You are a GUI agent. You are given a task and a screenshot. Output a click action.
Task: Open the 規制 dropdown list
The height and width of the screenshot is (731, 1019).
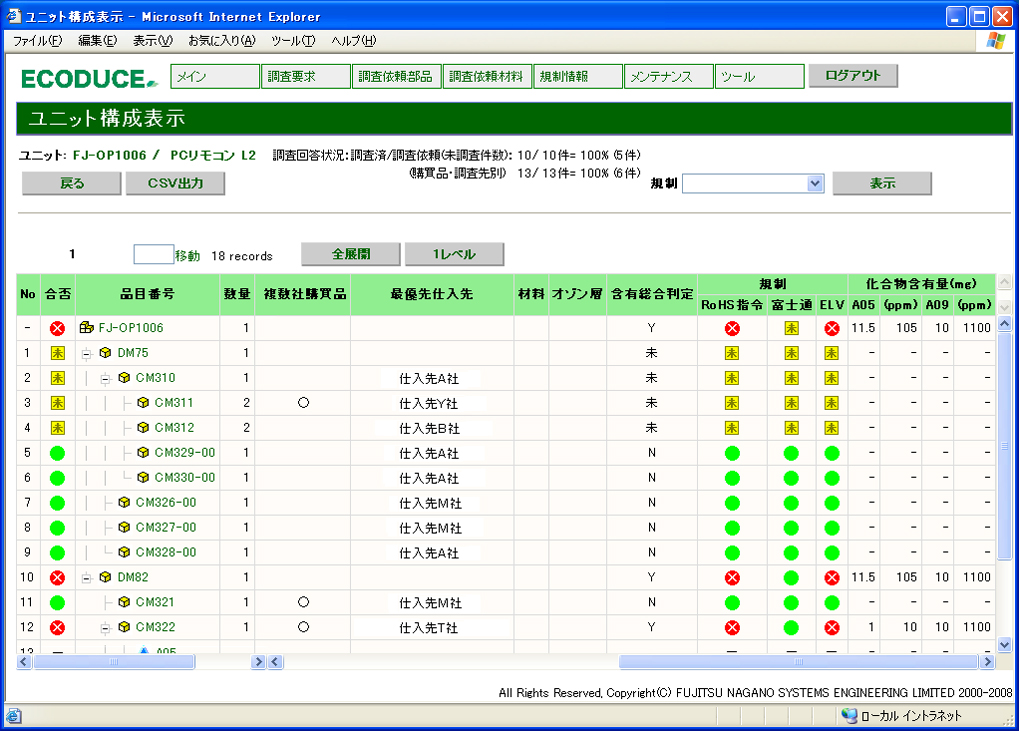click(814, 184)
